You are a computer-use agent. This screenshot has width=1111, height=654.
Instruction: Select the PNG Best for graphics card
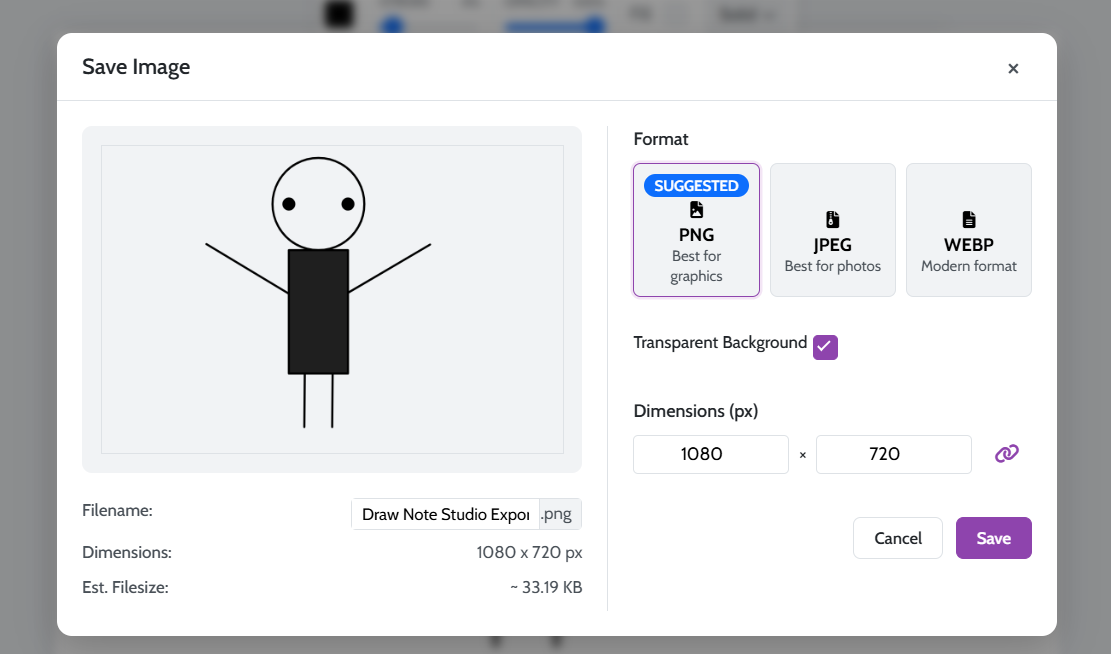point(695,230)
